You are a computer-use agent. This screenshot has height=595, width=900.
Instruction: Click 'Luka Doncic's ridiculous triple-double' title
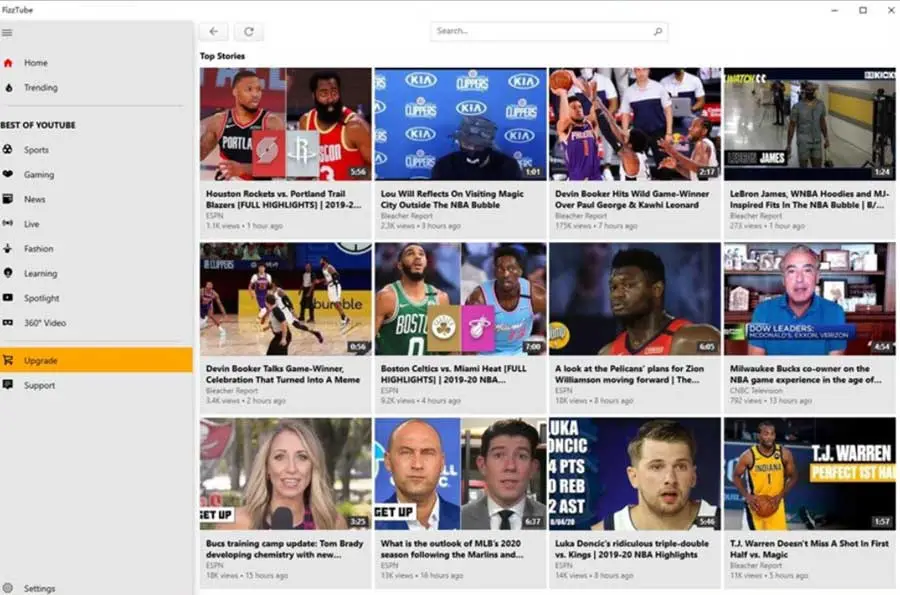click(632, 549)
